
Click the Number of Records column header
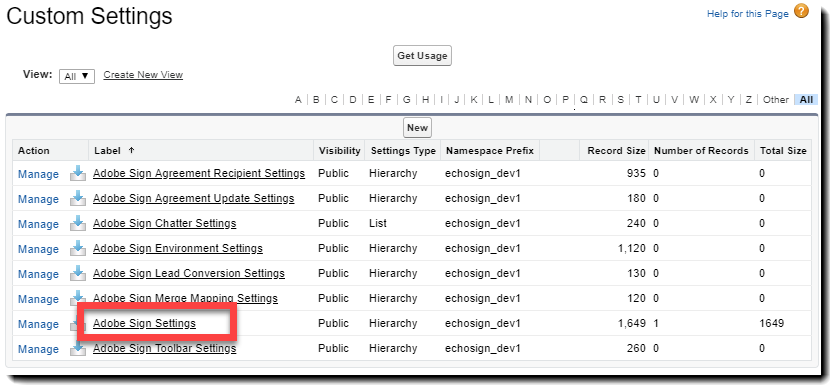[x=701, y=150]
